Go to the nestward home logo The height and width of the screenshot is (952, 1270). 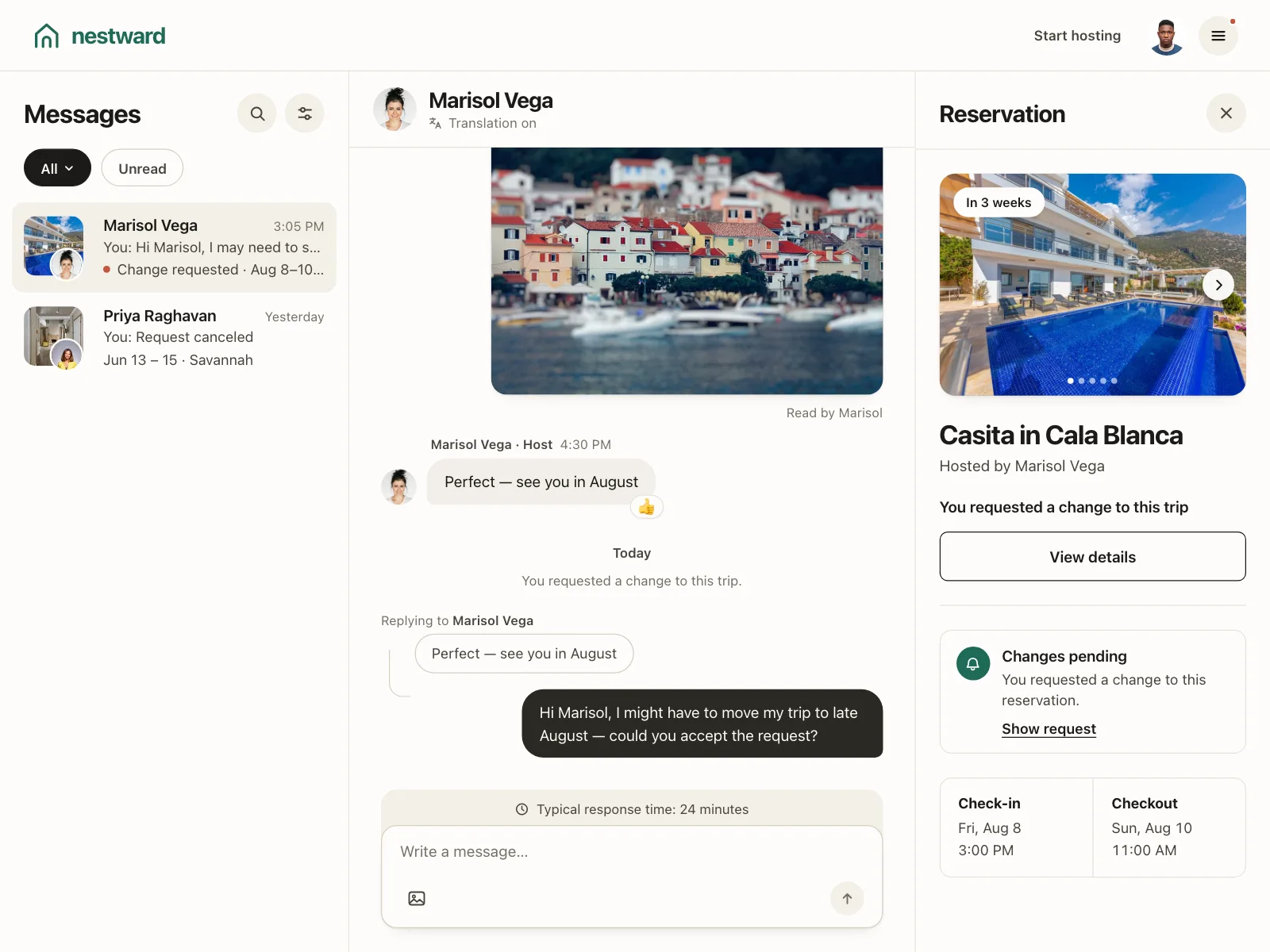coord(99,36)
